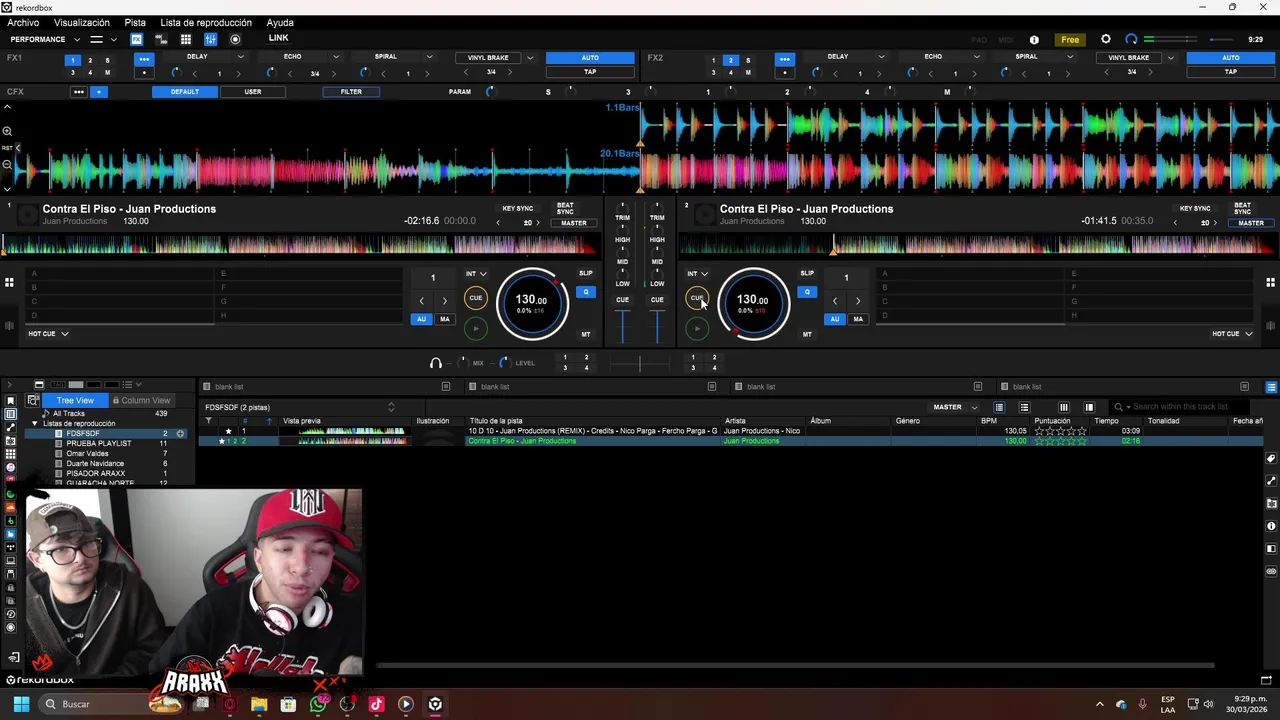This screenshot has width=1280, height=720.
Task: Open the sampler grid icon in toolbar
Action: click(186, 39)
